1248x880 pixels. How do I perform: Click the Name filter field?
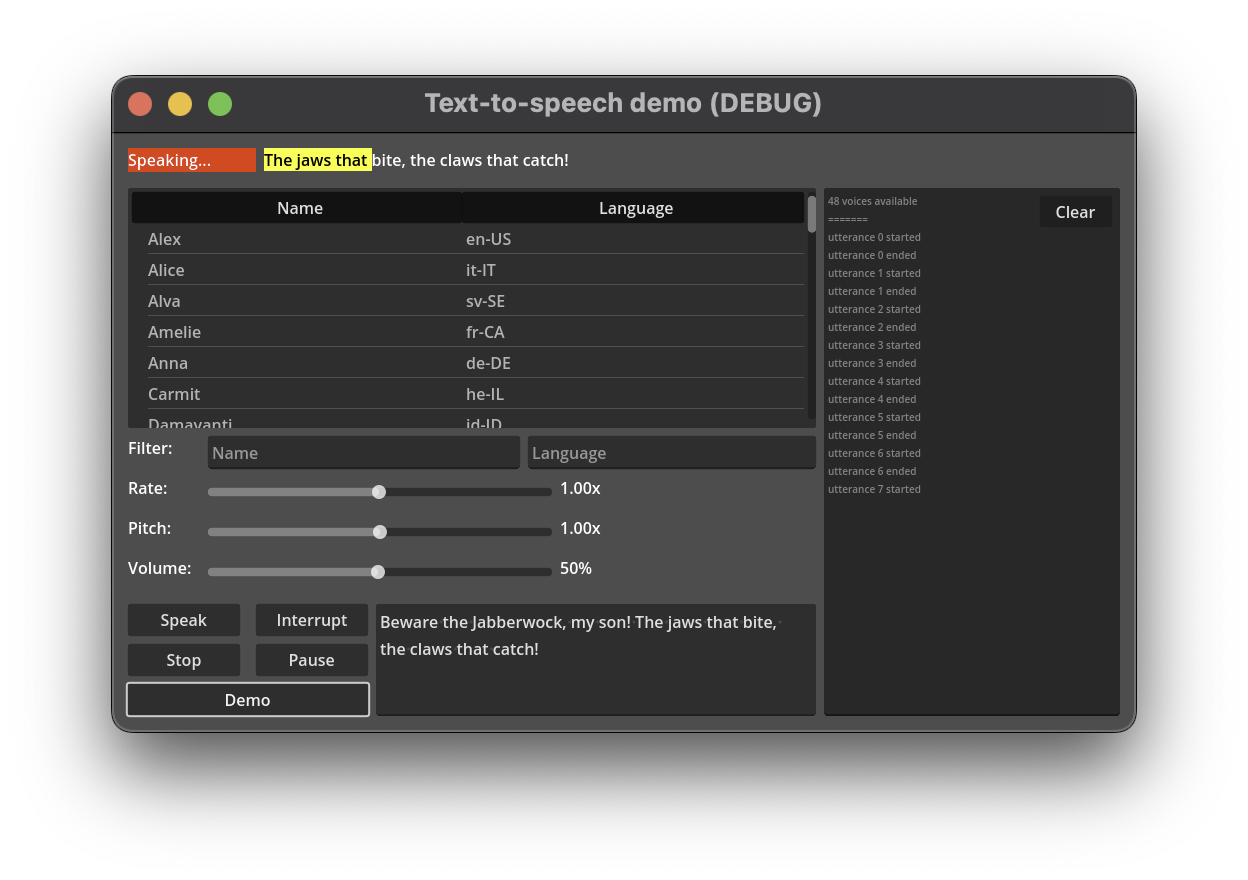363,452
